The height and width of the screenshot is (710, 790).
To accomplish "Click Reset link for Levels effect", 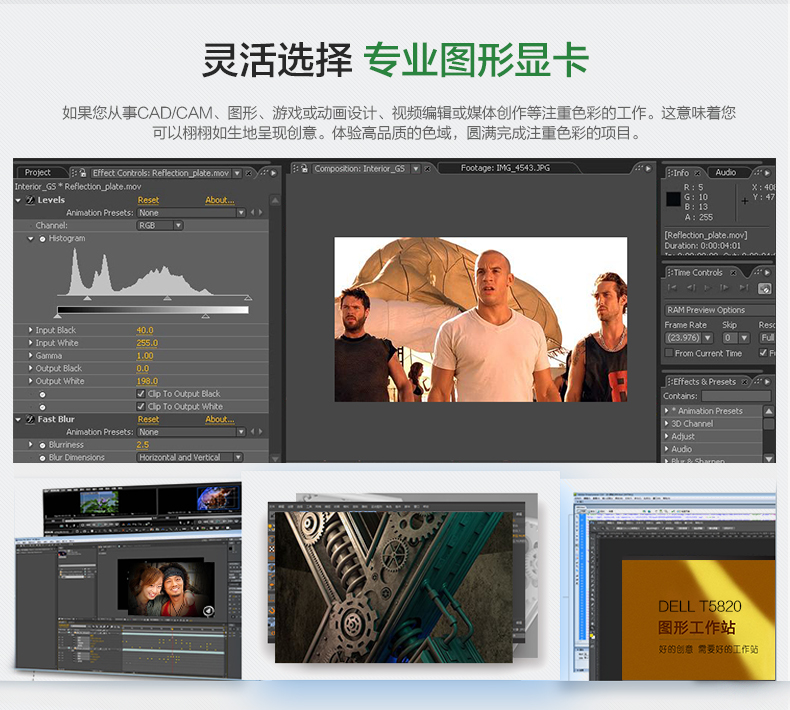I will point(148,200).
